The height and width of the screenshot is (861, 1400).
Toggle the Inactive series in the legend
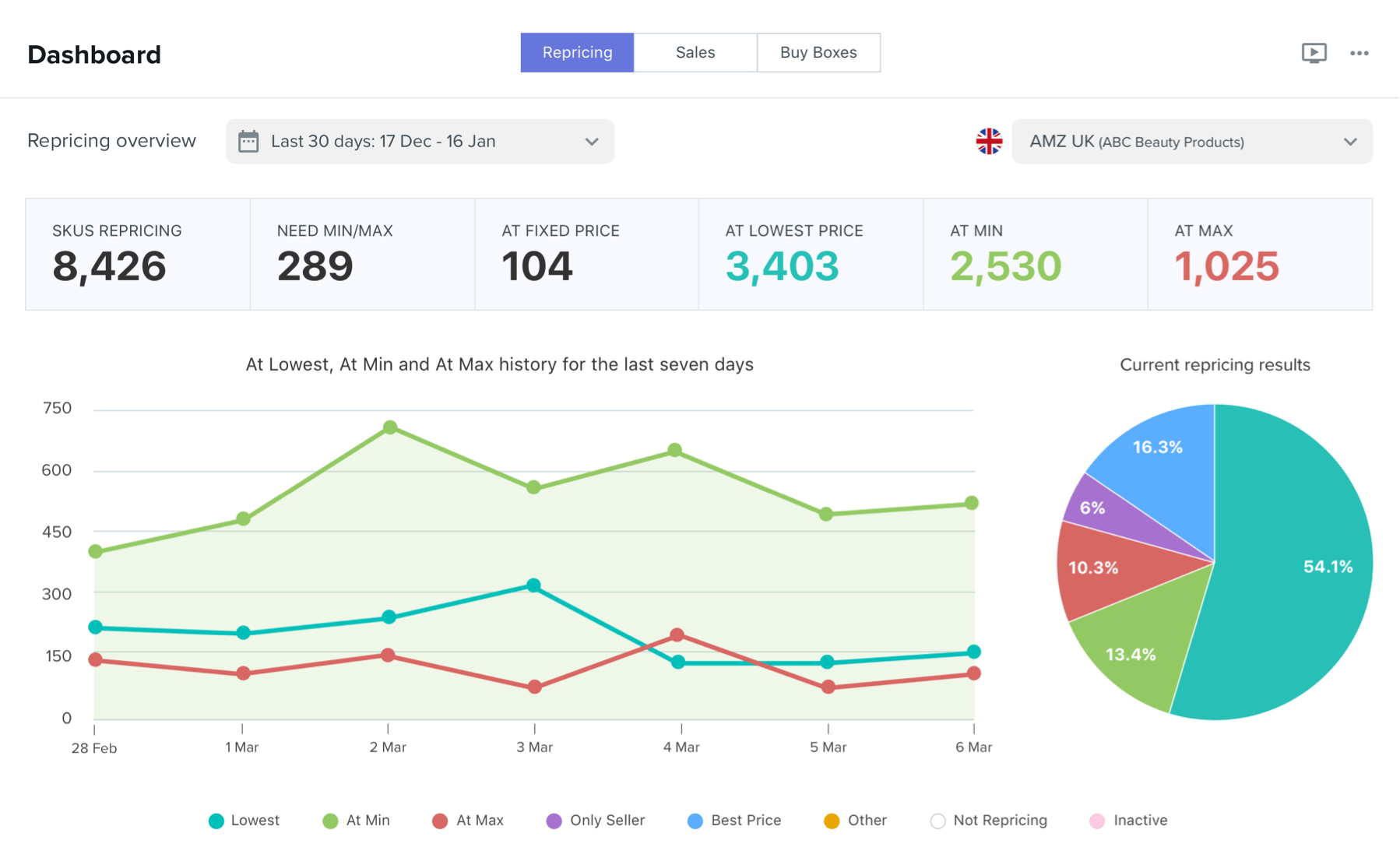point(1096,820)
